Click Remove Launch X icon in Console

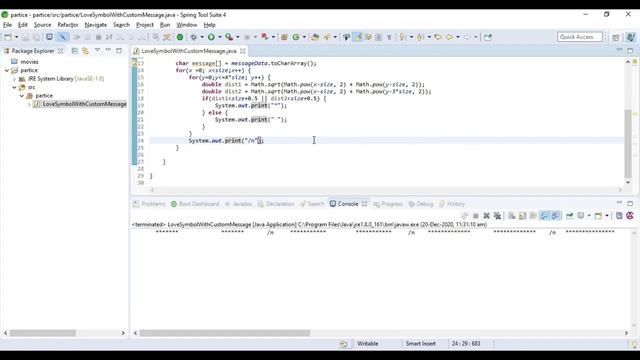pos(486,216)
